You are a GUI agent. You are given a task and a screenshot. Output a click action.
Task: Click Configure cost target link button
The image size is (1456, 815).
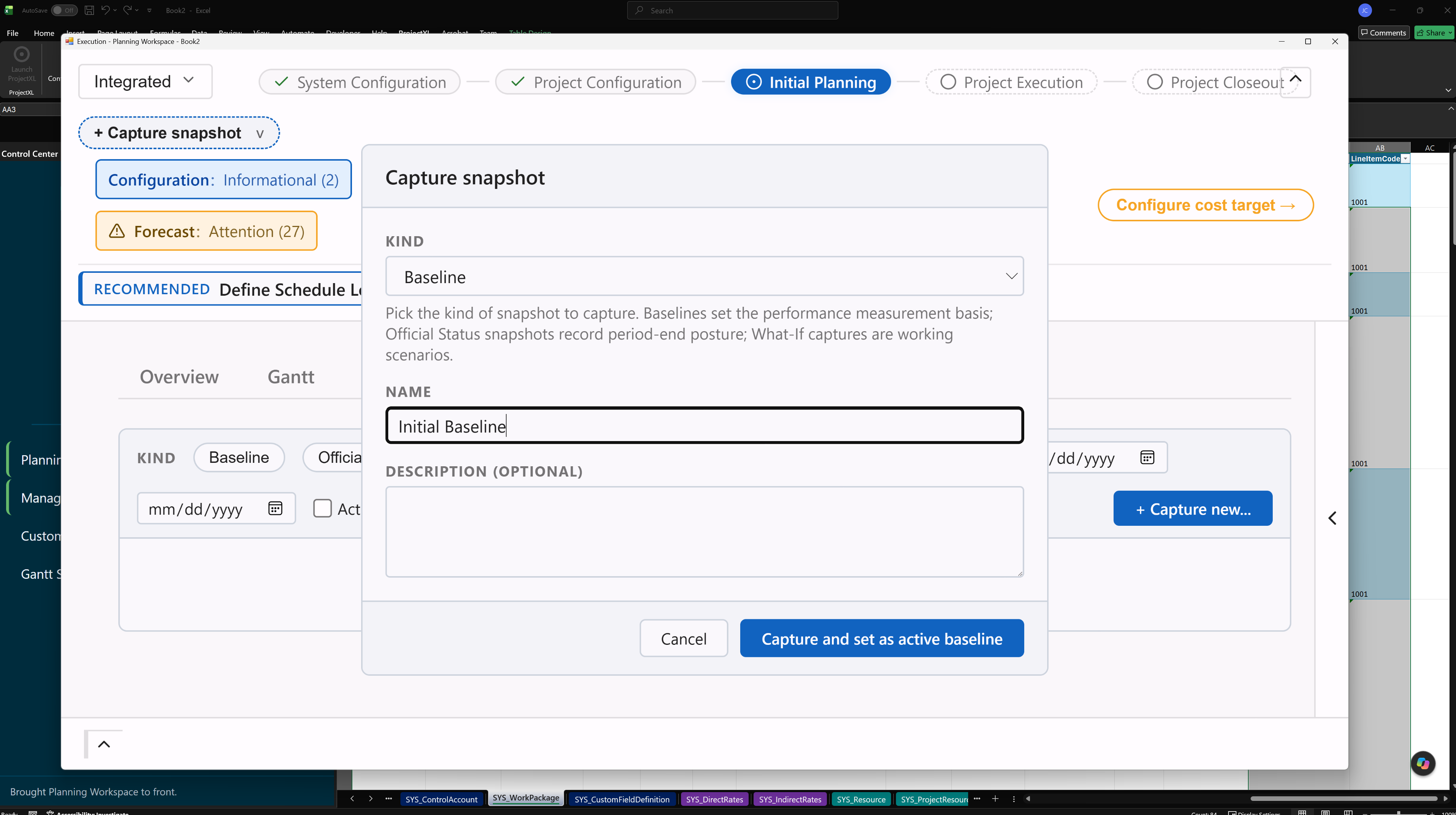[x=1205, y=205]
